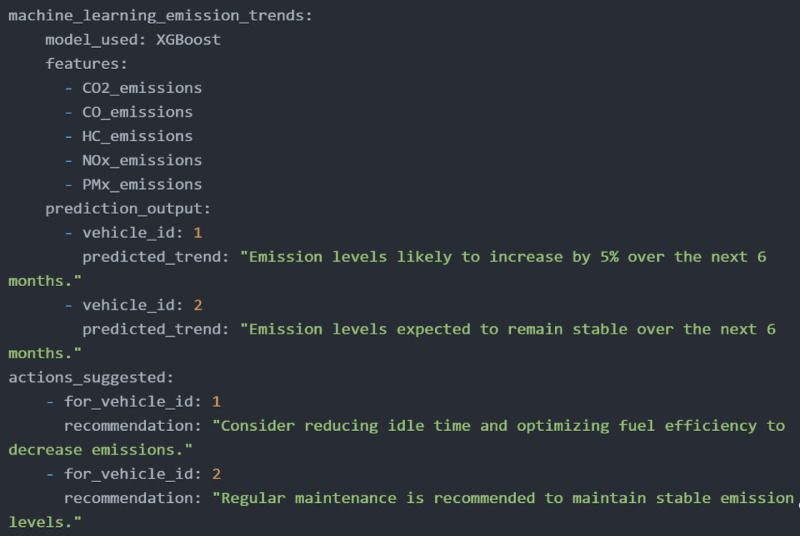The width and height of the screenshot is (800, 536).
Task: Click the CO_emissions list entry
Action: [x=137, y=112]
